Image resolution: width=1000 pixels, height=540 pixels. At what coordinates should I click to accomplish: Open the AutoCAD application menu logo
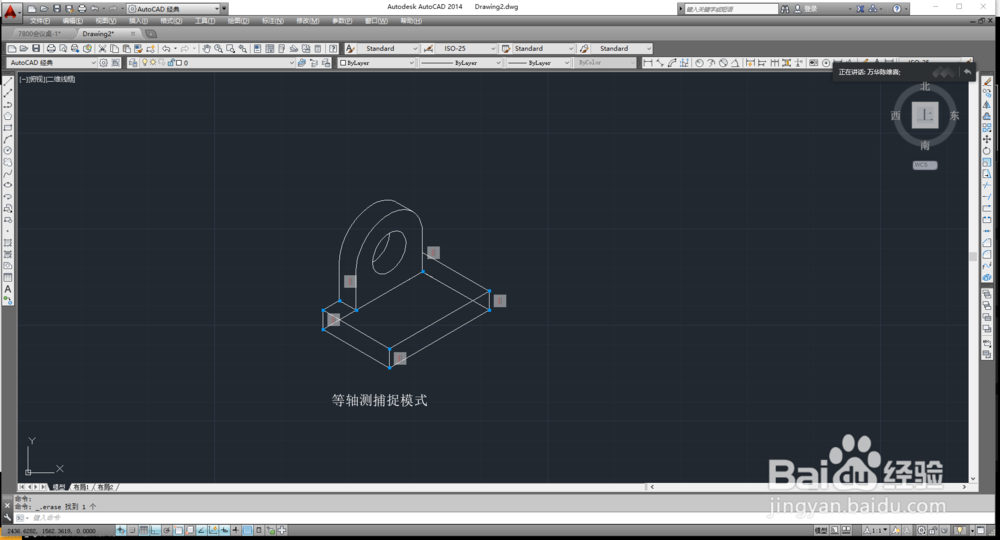point(10,10)
